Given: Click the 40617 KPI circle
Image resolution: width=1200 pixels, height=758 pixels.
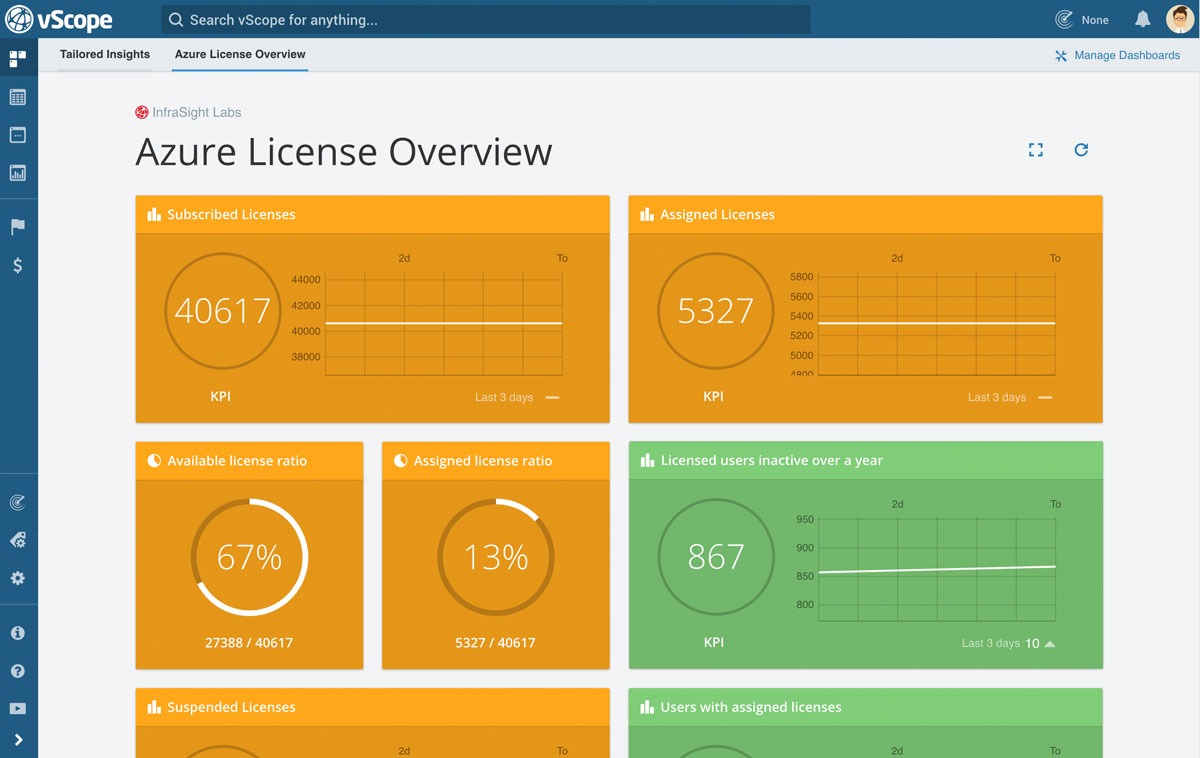Looking at the screenshot, I should pos(222,310).
